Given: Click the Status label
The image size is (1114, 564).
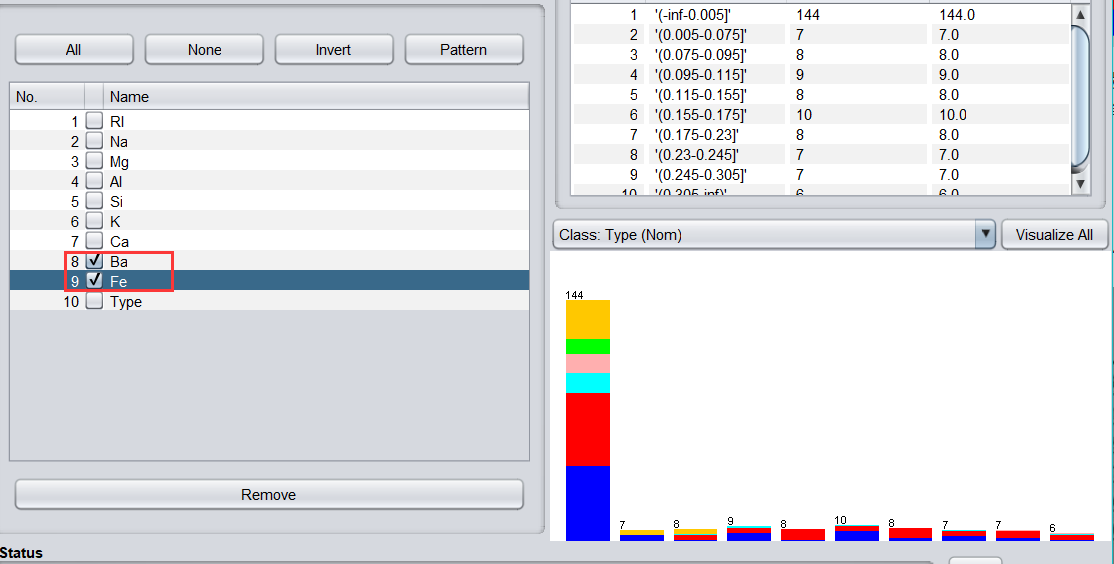Looking at the screenshot, I should [x=21, y=553].
